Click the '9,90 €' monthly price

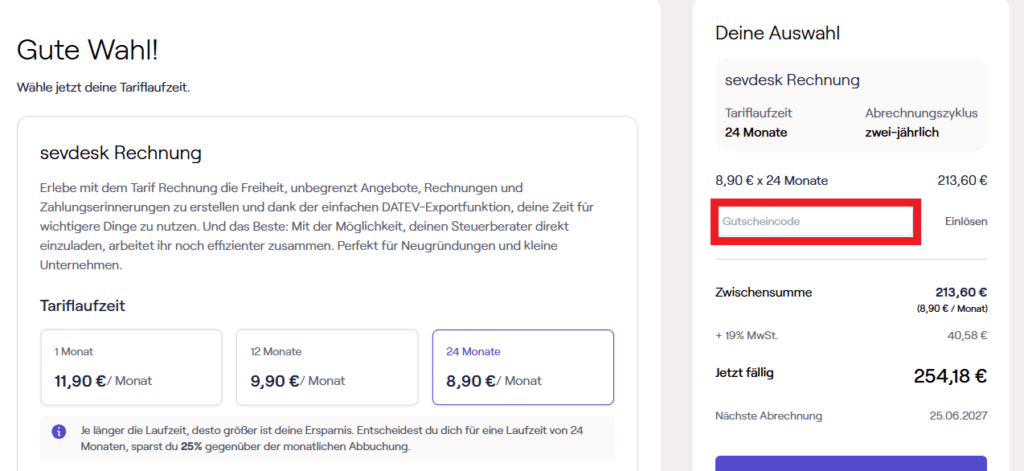(x=274, y=380)
